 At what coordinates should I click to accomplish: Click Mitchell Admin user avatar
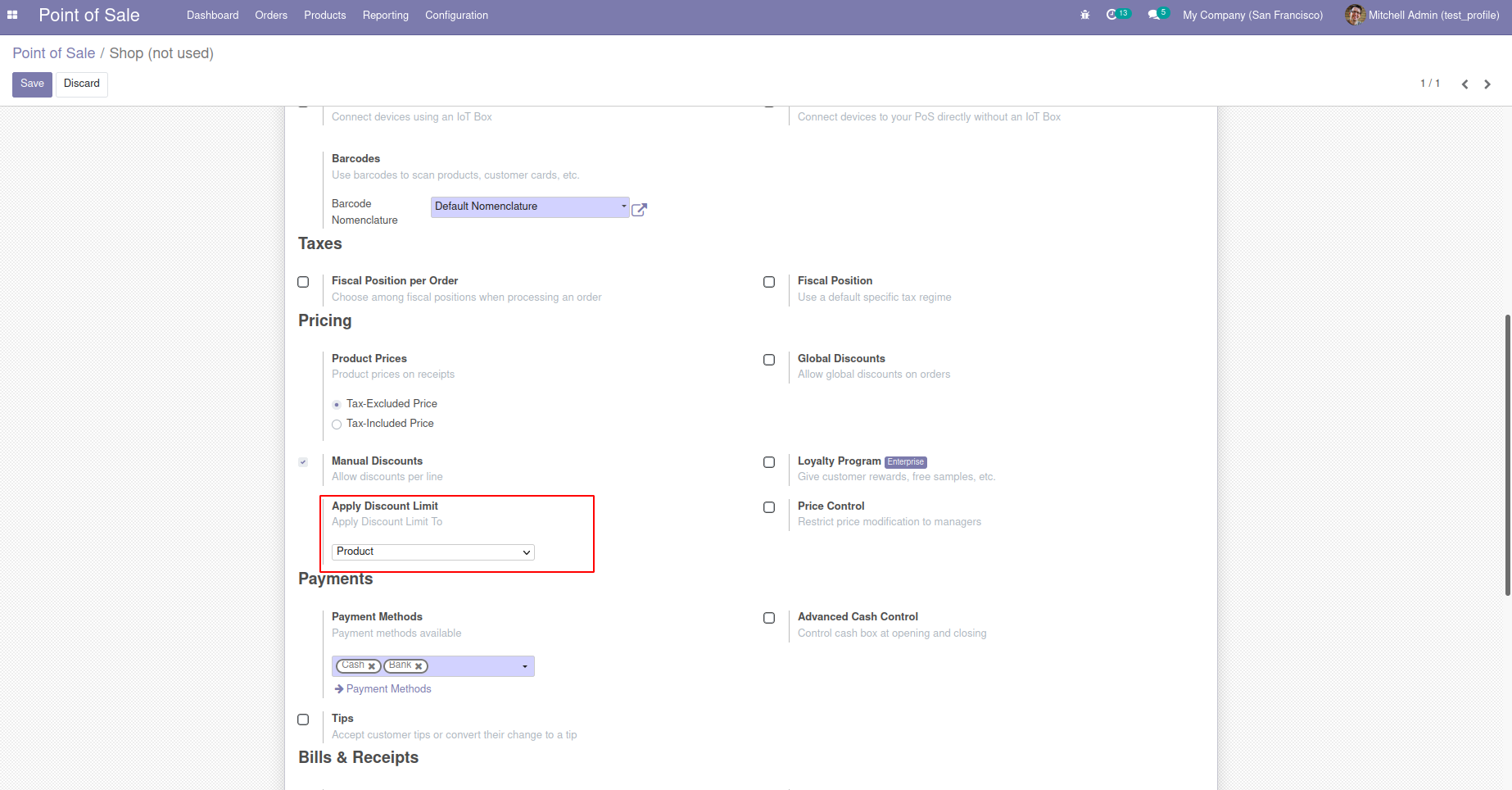pyautogui.click(x=1355, y=15)
